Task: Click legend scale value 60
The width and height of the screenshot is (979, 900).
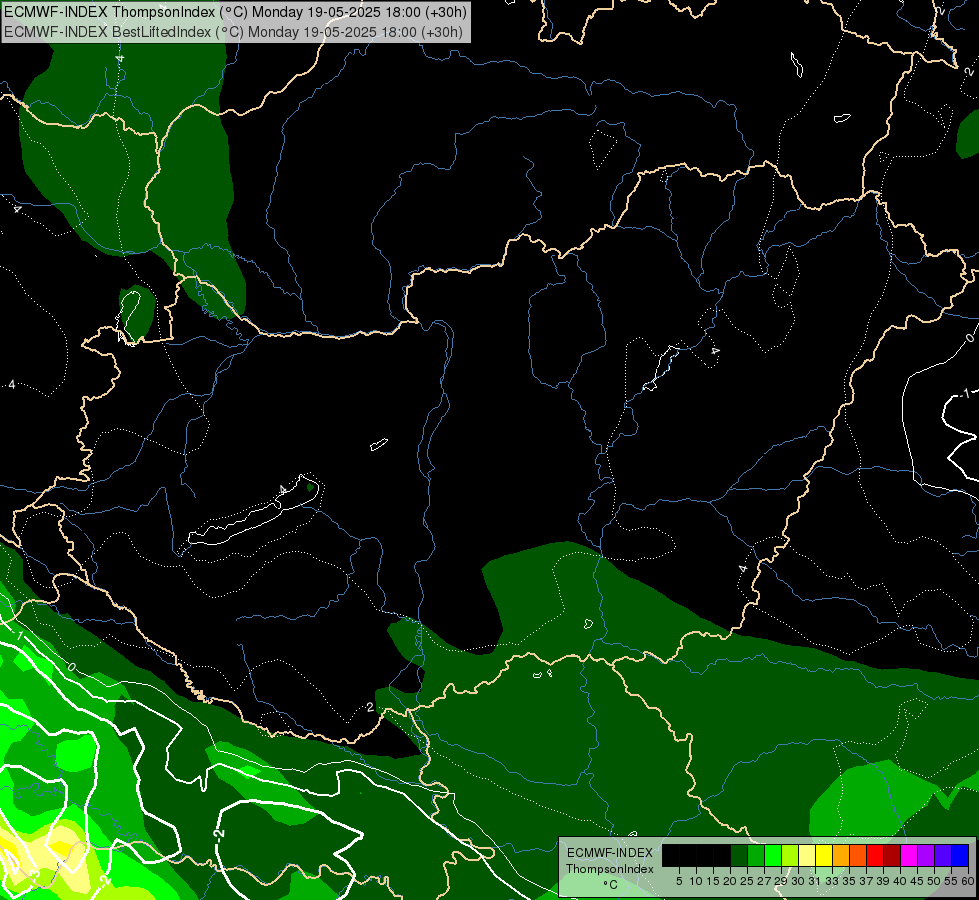Action: [x=968, y=881]
